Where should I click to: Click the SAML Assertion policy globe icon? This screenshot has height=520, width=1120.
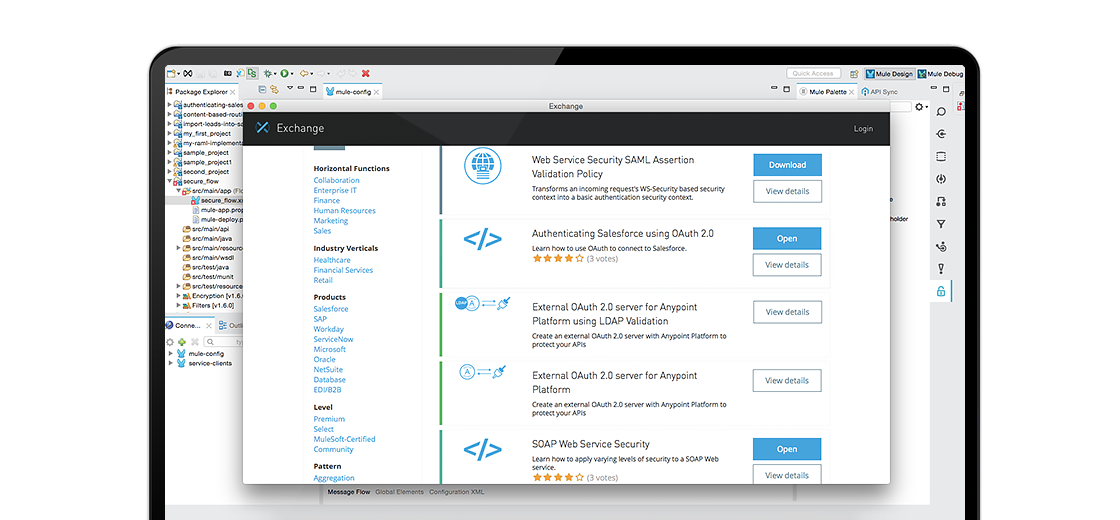(483, 166)
